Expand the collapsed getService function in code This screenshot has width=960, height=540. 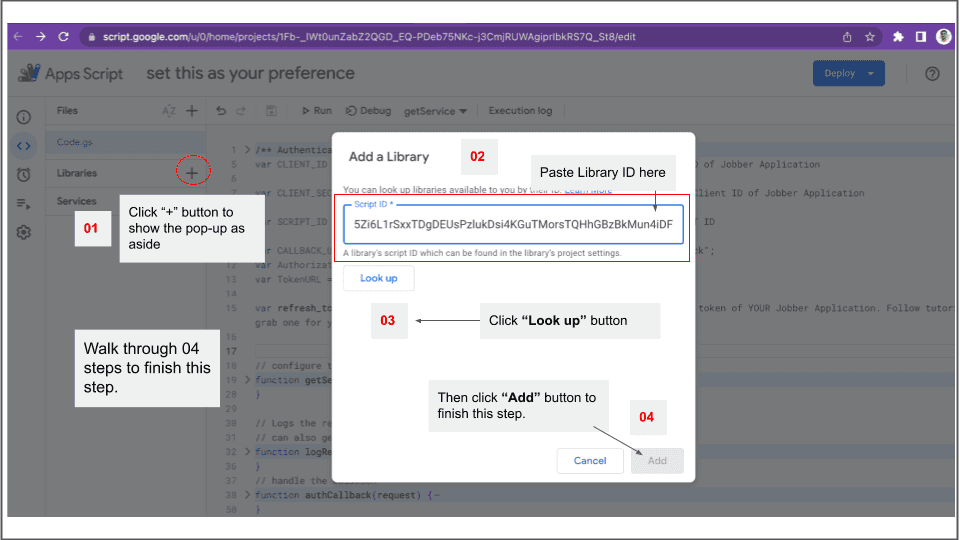pos(249,380)
